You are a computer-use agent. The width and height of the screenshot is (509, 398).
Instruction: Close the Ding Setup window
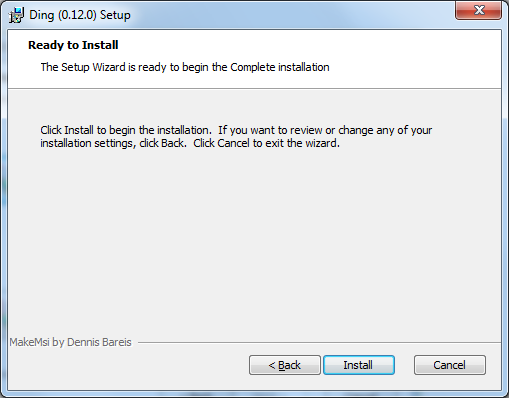tap(479, 10)
